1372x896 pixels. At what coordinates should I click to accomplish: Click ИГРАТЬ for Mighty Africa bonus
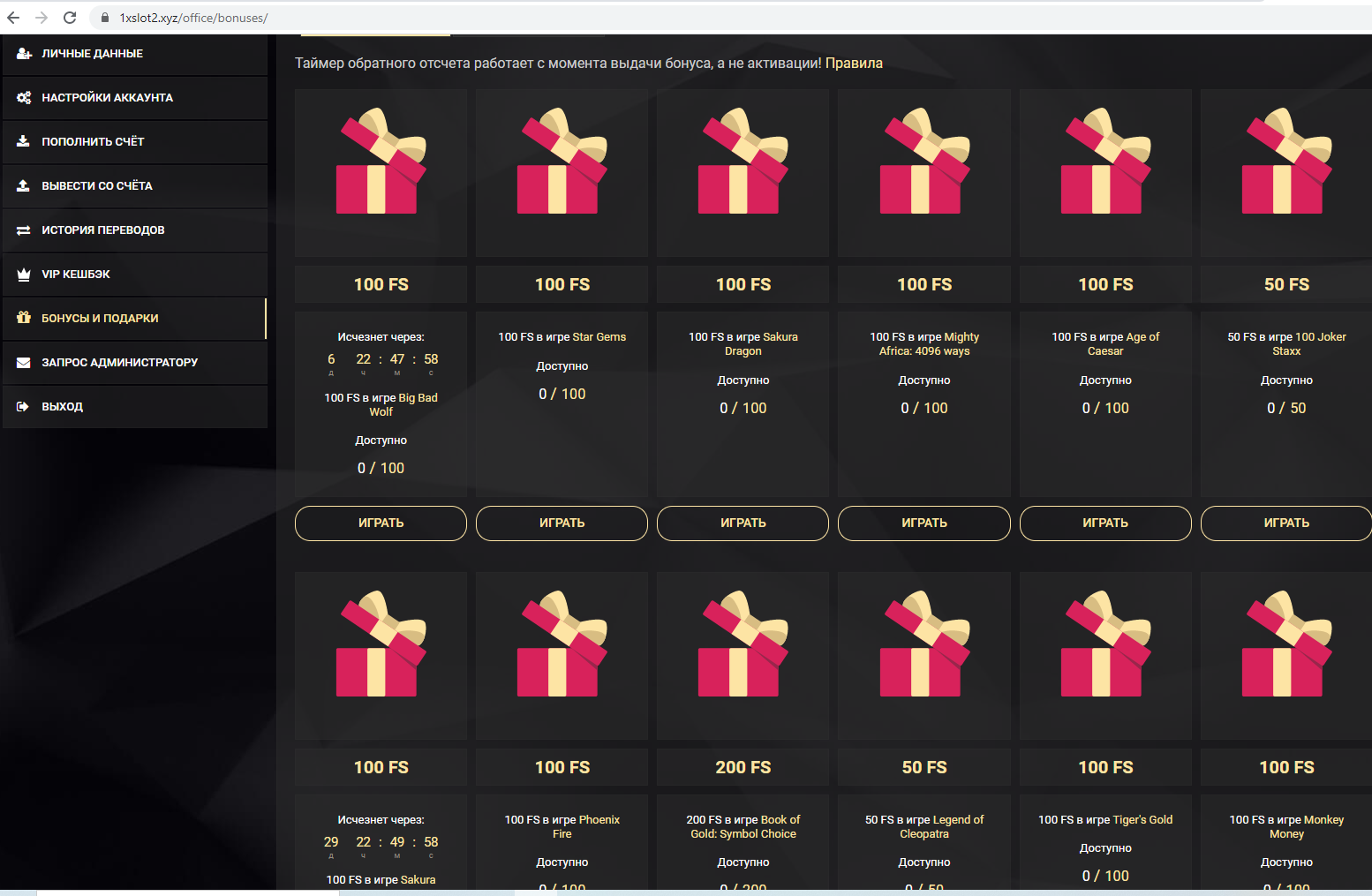click(924, 523)
